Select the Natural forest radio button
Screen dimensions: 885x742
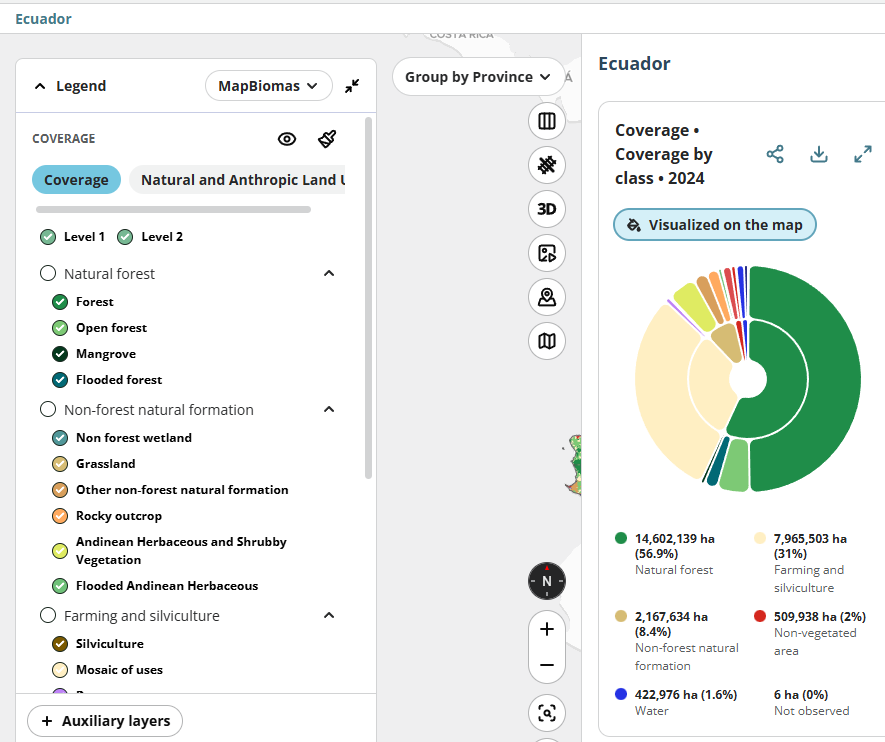click(x=48, y=274)
